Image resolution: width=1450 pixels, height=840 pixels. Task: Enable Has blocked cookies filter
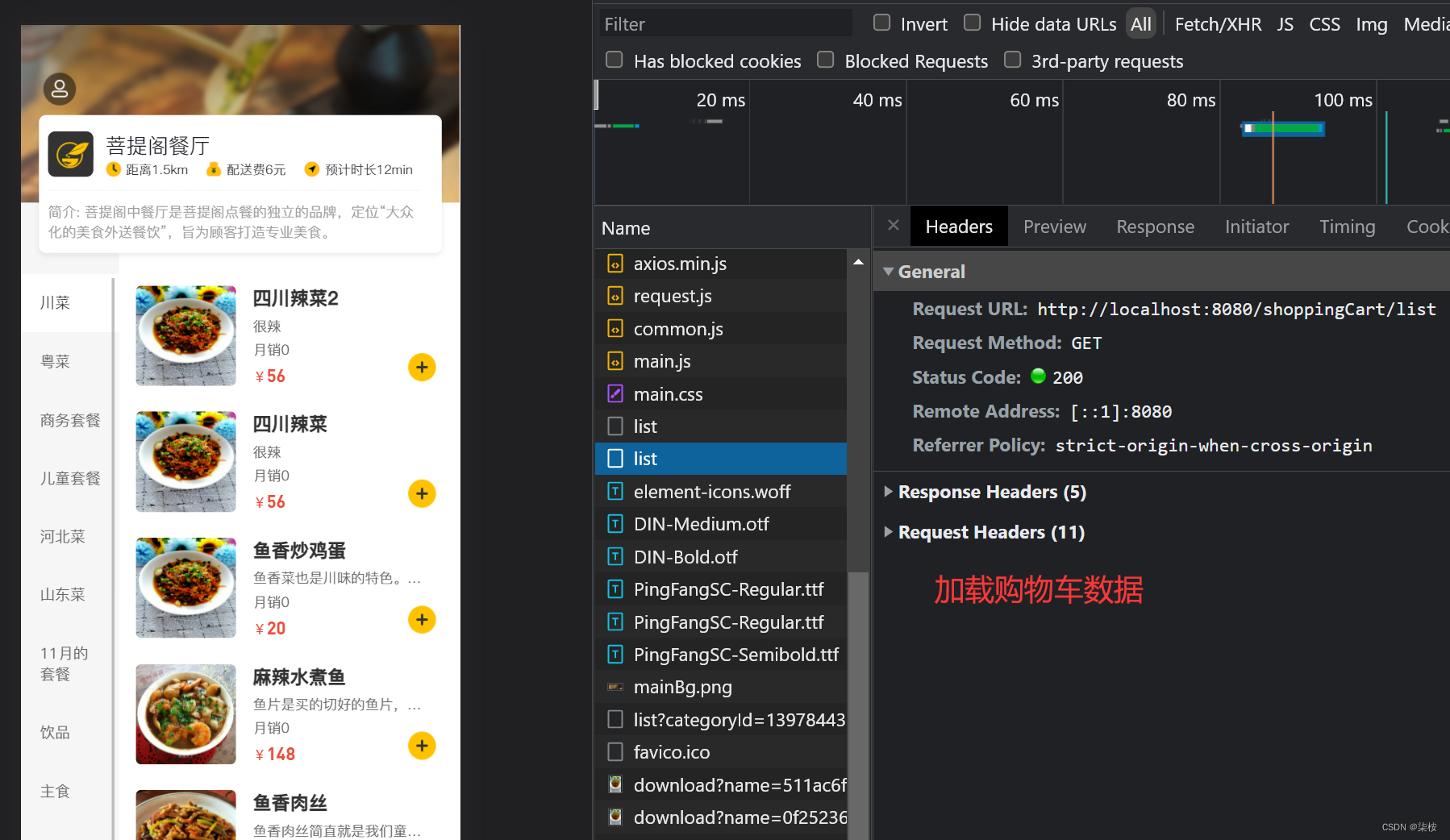click(x=615, y=60)
